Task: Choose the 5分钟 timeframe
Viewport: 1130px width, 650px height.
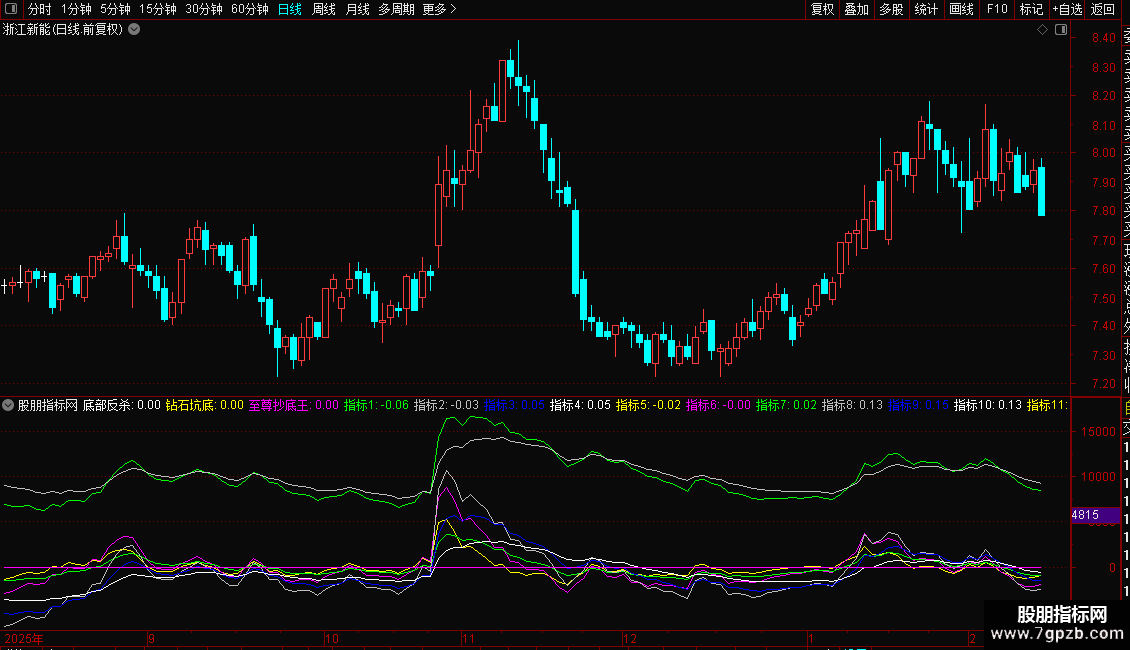Action: [x=115, y=9]
